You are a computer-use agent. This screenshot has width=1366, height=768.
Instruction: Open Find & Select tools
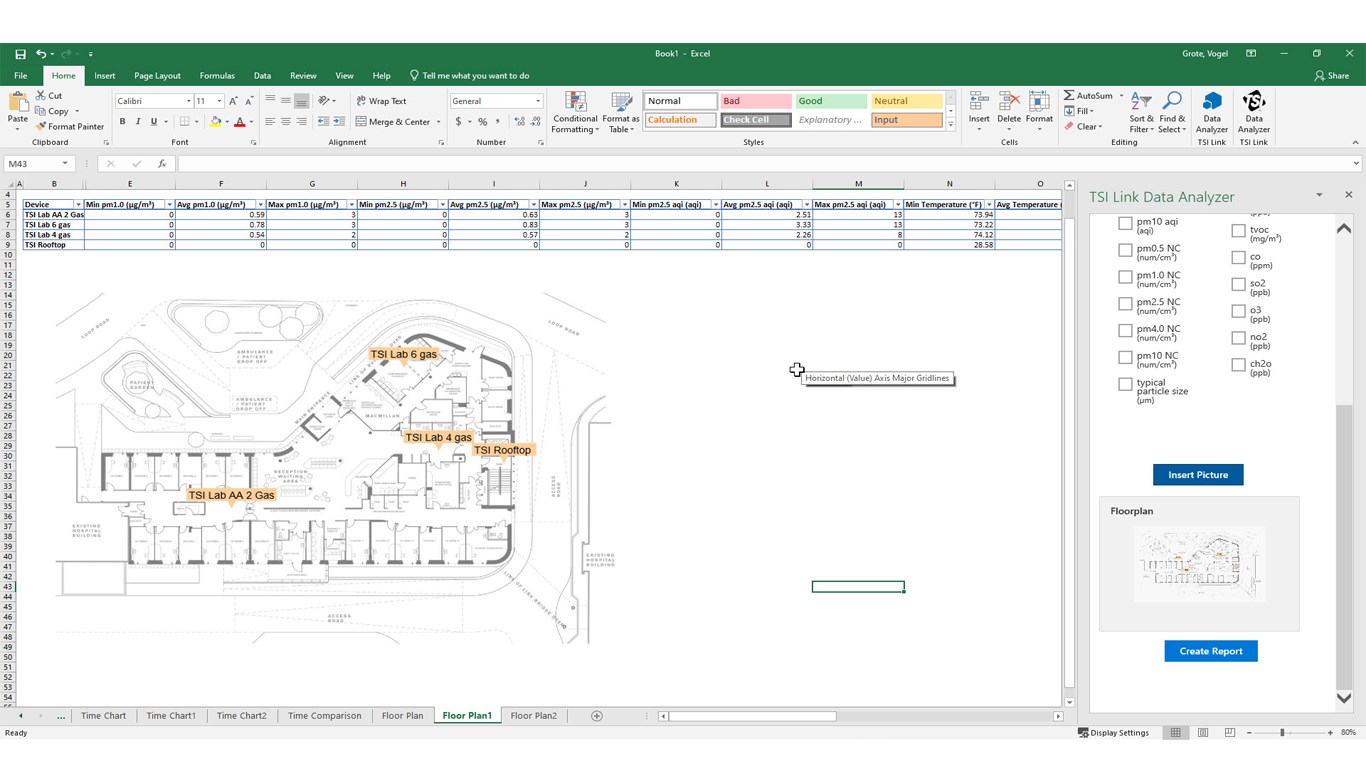click(x=1172, y=112)
